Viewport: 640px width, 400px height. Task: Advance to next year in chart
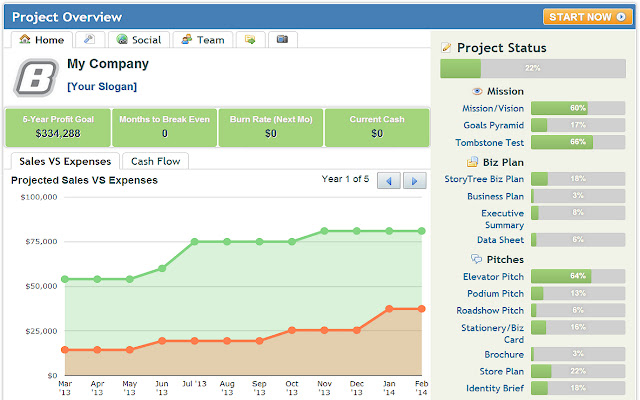coord(412,181)
